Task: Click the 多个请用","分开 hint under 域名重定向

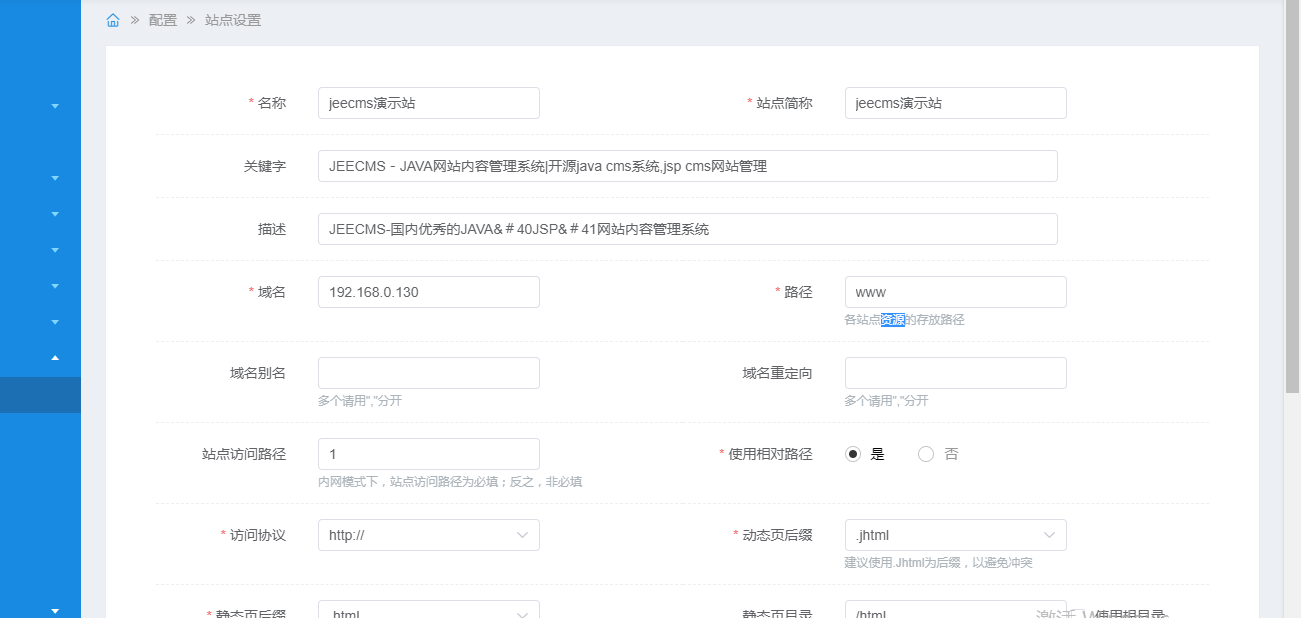Action: coord(887,401)
